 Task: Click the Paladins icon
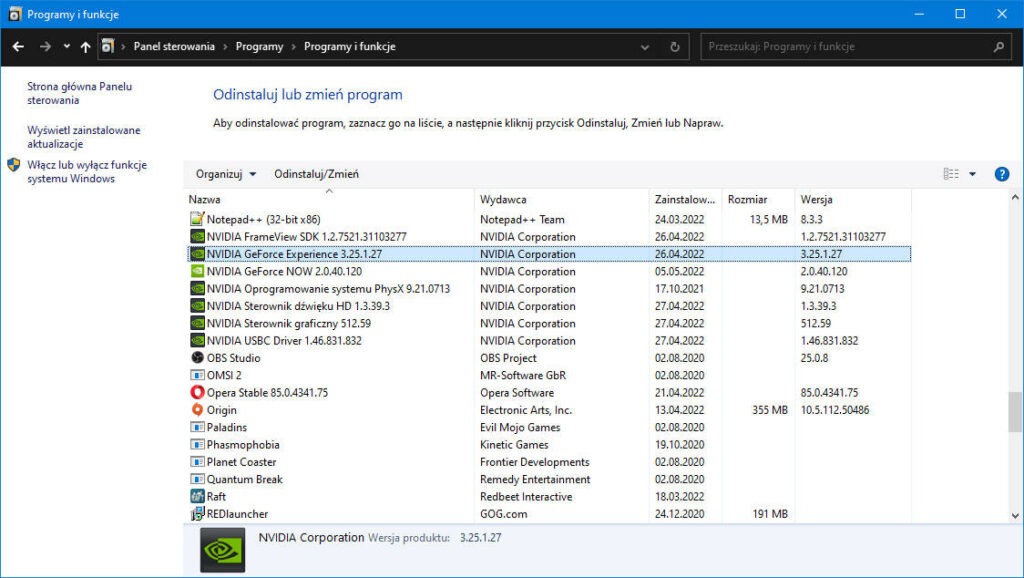click(197, 426)
